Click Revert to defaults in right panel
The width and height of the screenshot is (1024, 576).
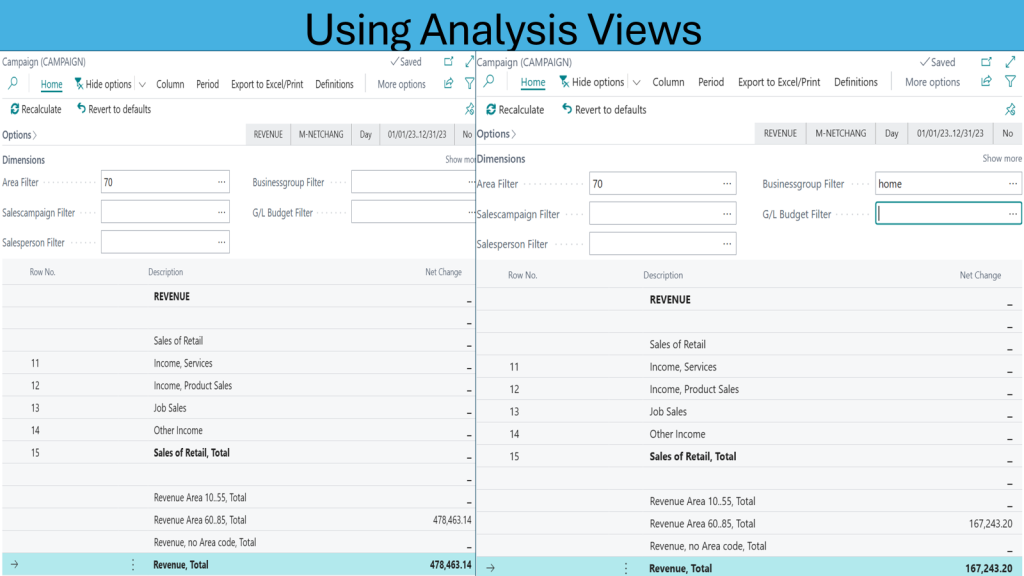[604, 109]
